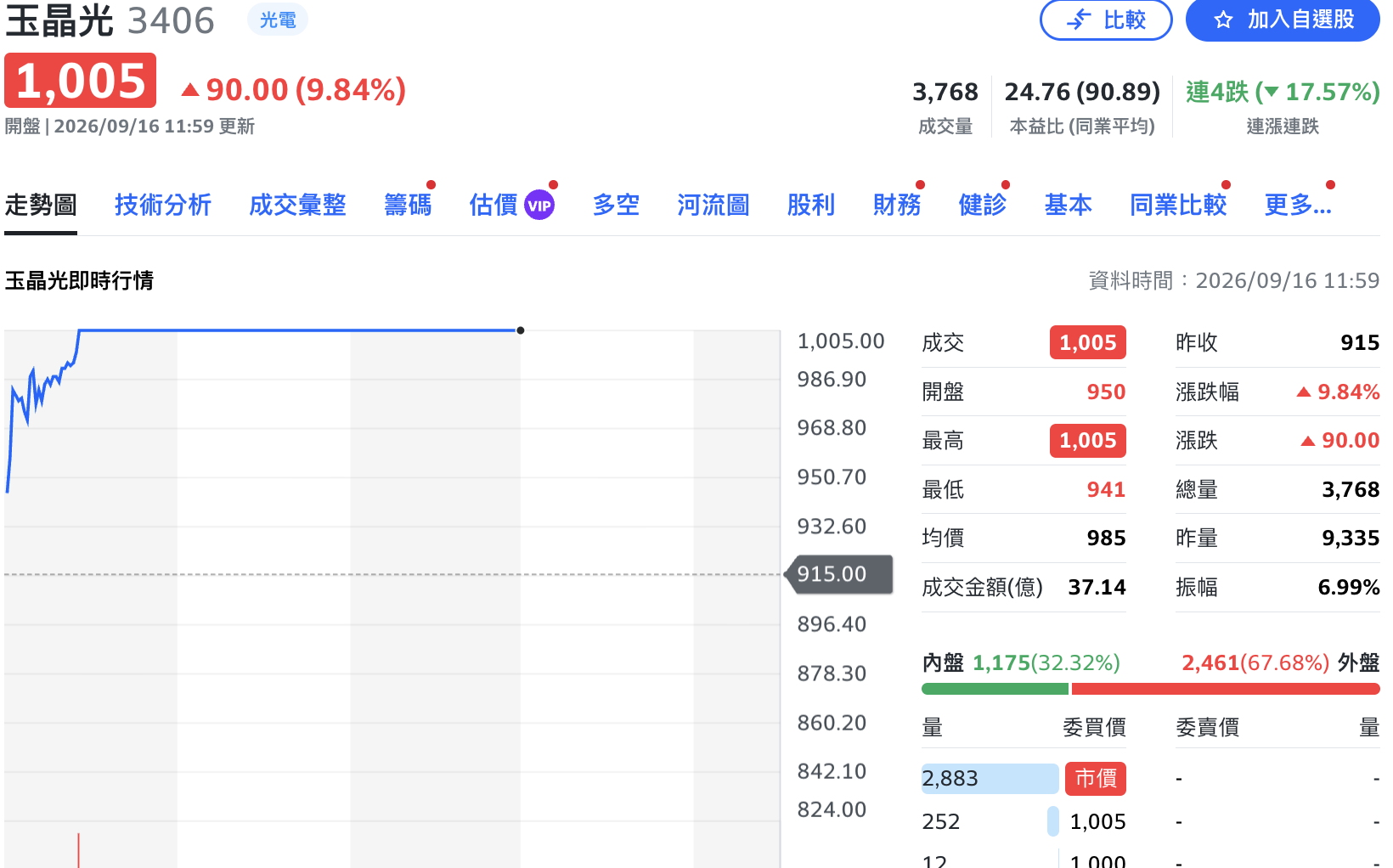Click the 總量 3,768 value
This screenshot has height=868, width=1393.
[x=1351, y=489]
